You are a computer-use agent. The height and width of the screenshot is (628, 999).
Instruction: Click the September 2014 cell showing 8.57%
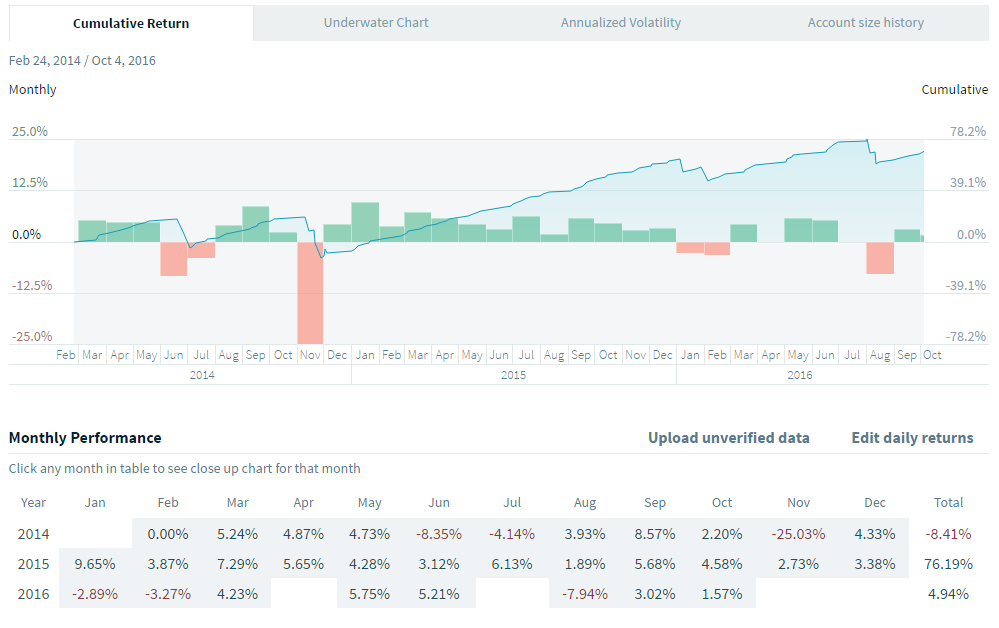point(654,534)
